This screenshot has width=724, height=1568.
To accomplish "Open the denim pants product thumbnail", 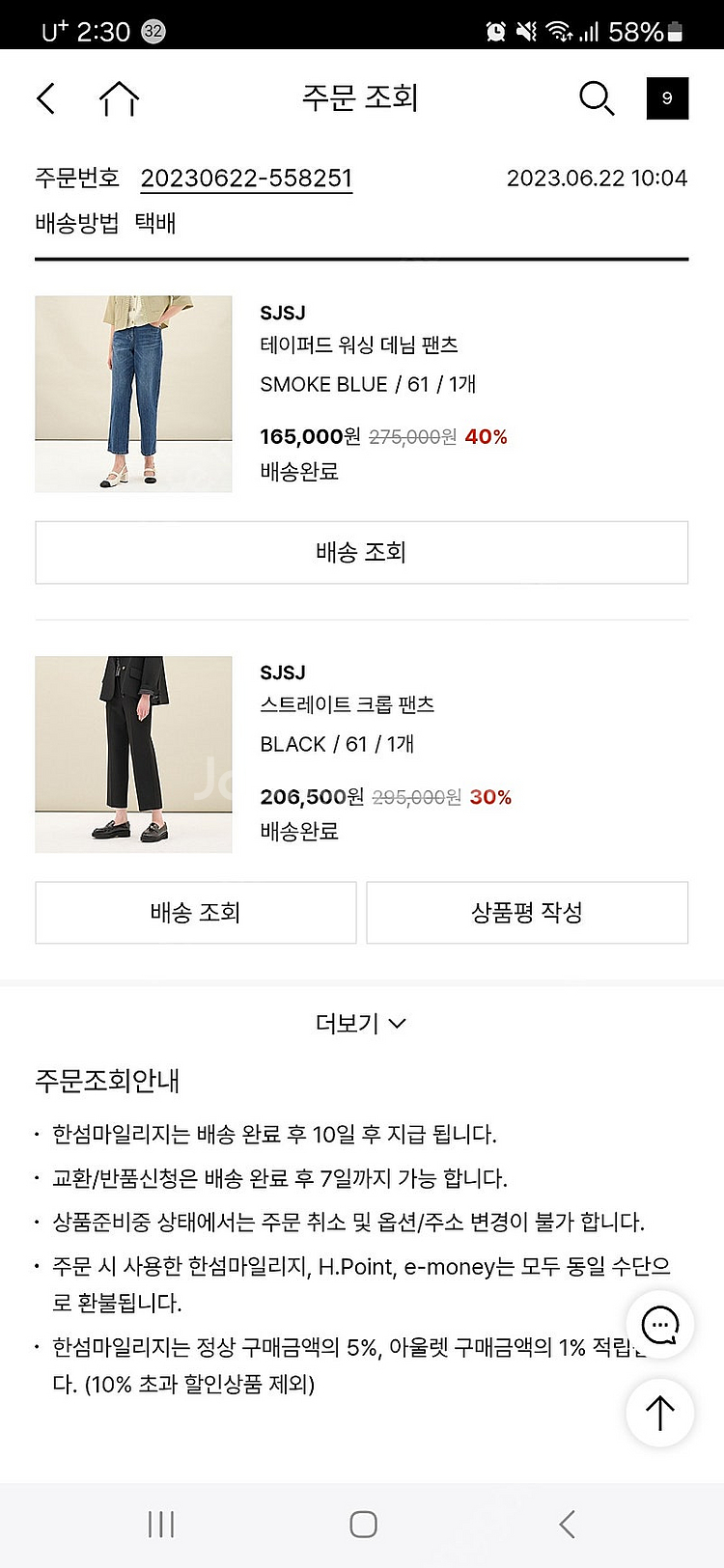I will 133,394.
